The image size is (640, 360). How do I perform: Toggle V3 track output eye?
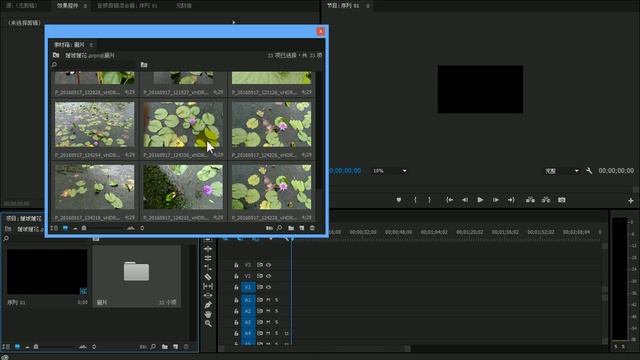point(269,265)
